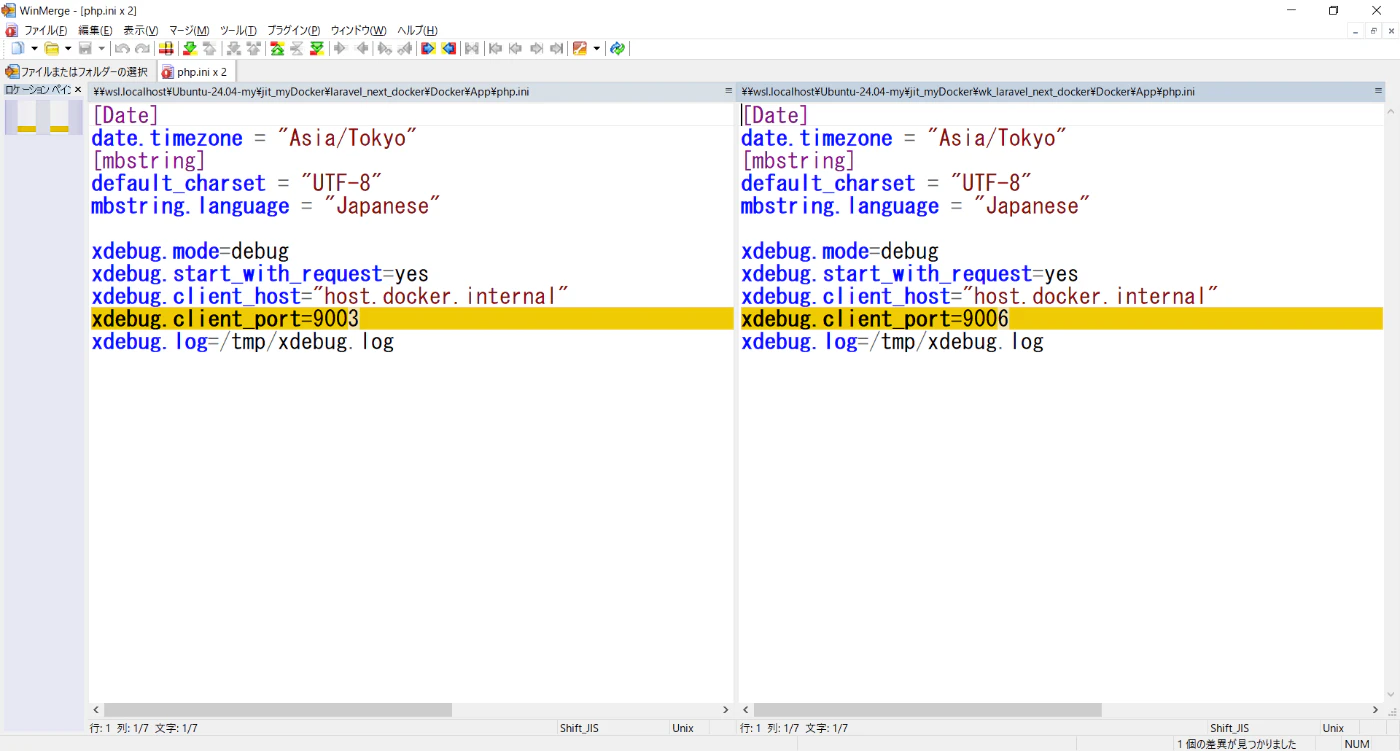Close the location pane with its X
Viewport: 1400px width, 751px height.
tap(78, 90)
